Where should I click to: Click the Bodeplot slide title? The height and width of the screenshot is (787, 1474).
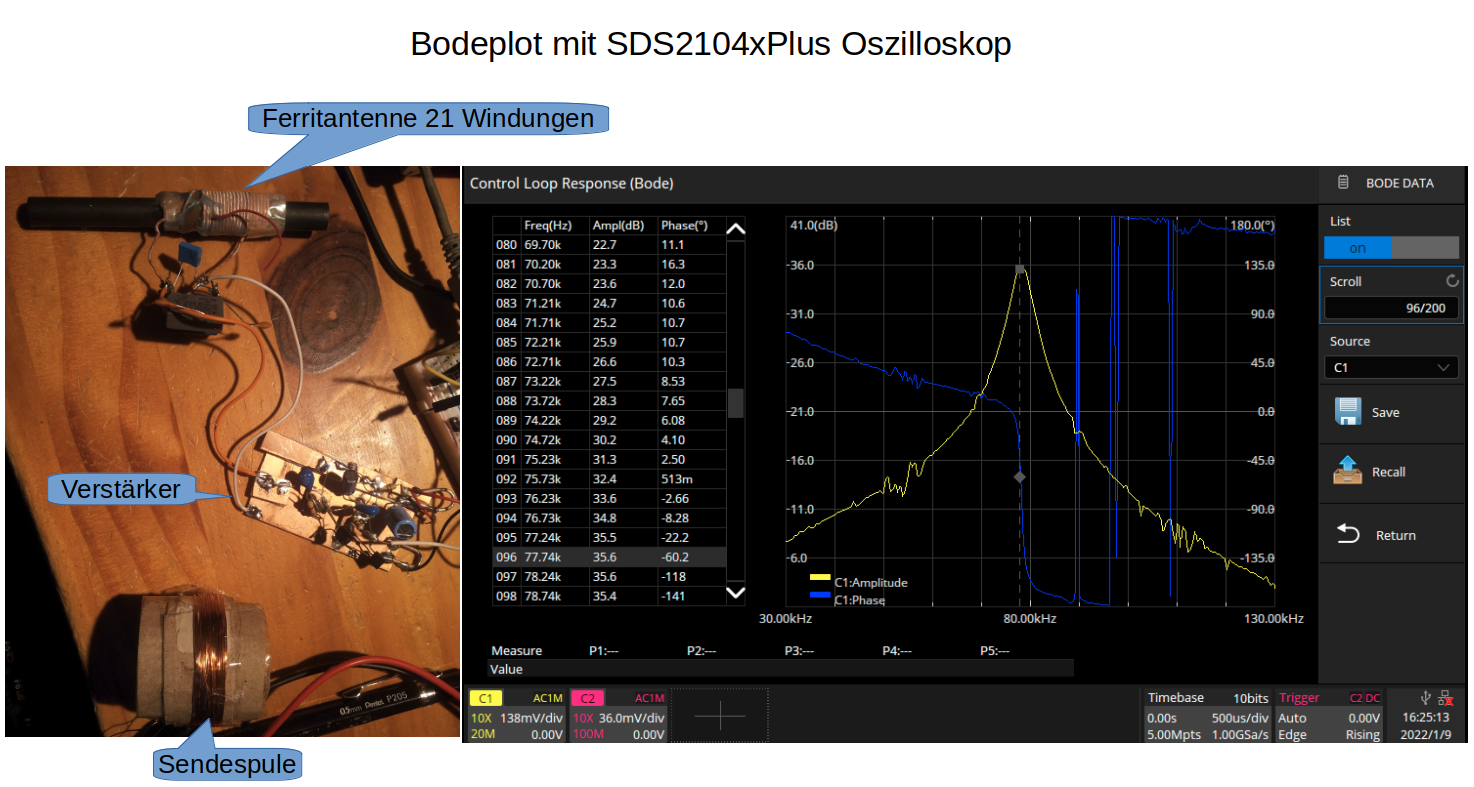click(711, 44)
